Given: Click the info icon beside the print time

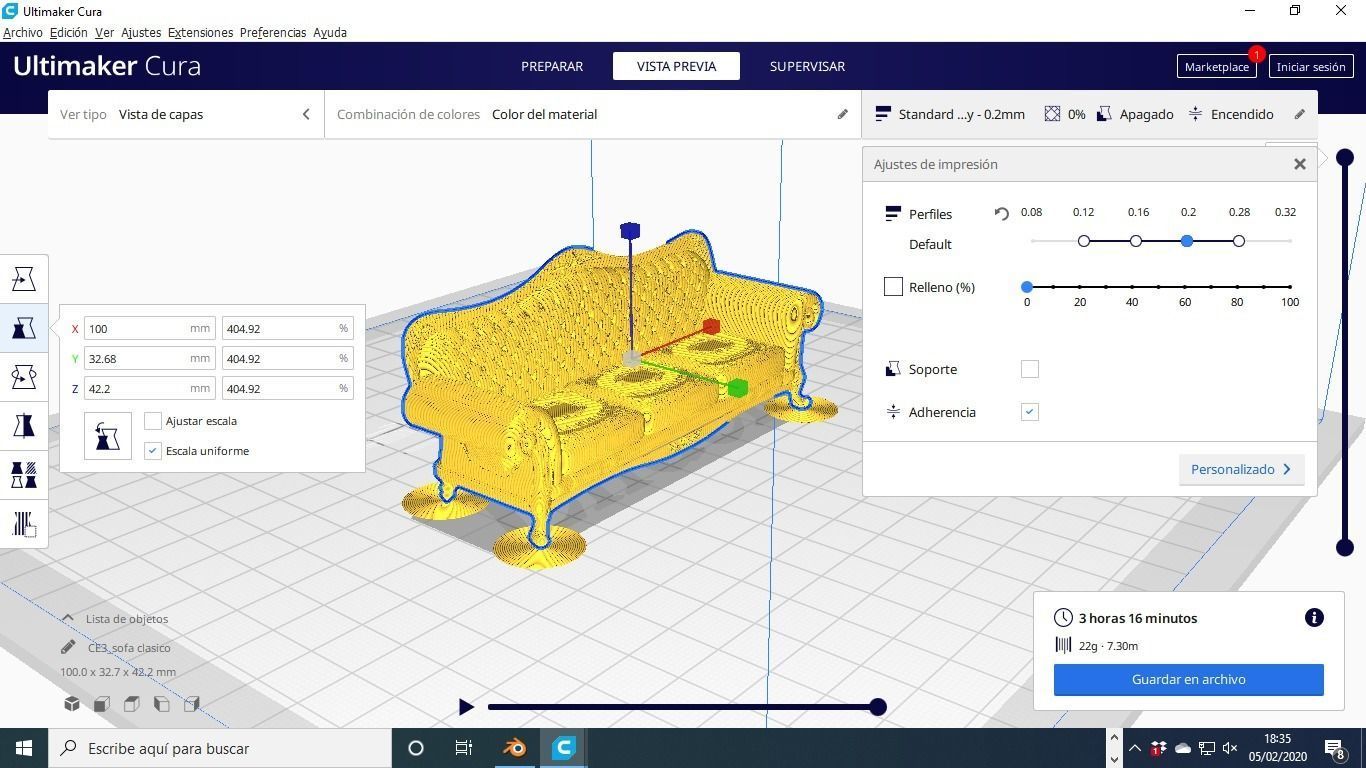Looking at the screenshot, I should [1314, 618].
